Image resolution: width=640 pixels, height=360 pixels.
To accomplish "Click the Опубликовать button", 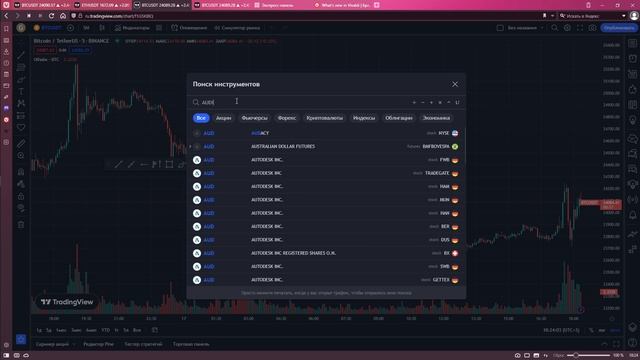I will 619,28.
